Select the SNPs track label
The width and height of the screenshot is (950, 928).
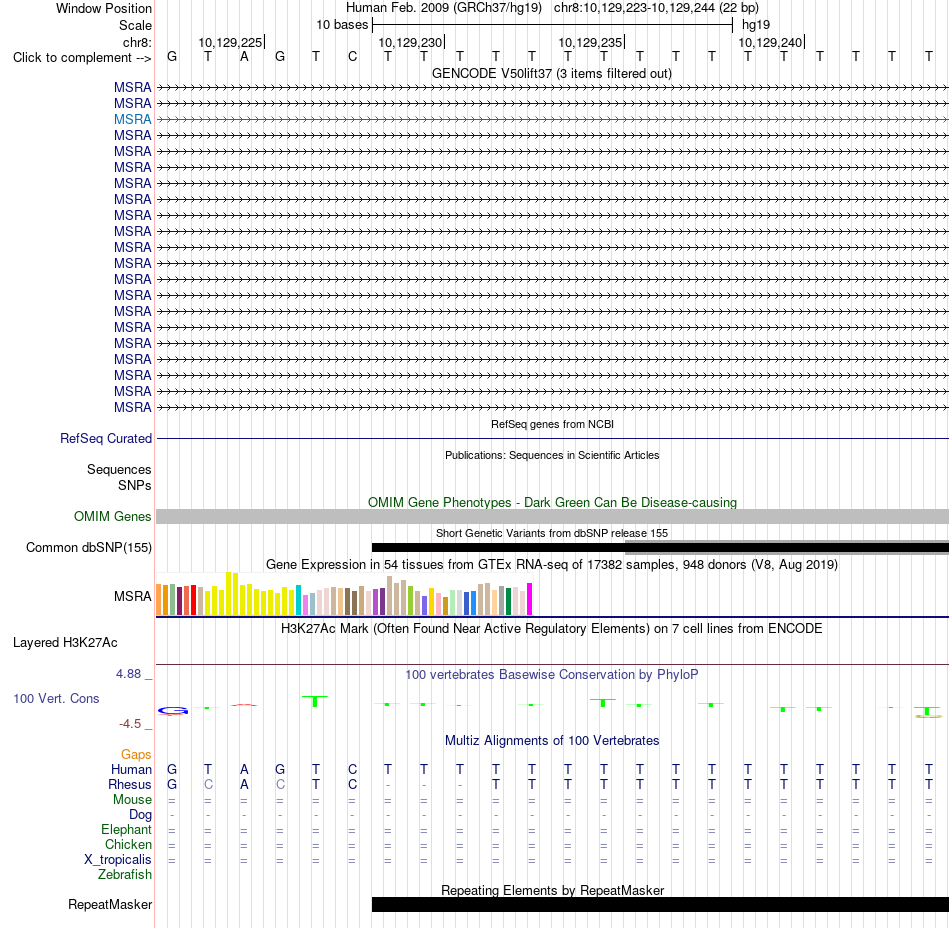point(135,485)
